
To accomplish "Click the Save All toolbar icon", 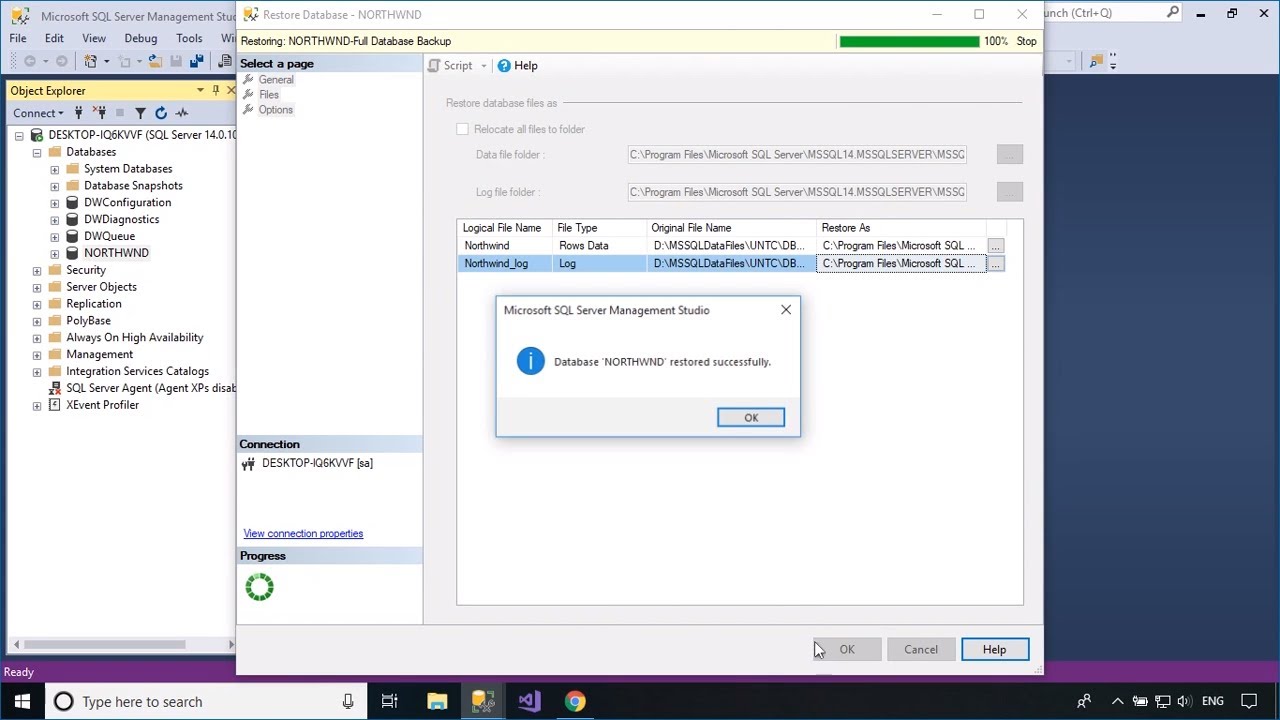I will pyautogui.click(x=197, y=61).
